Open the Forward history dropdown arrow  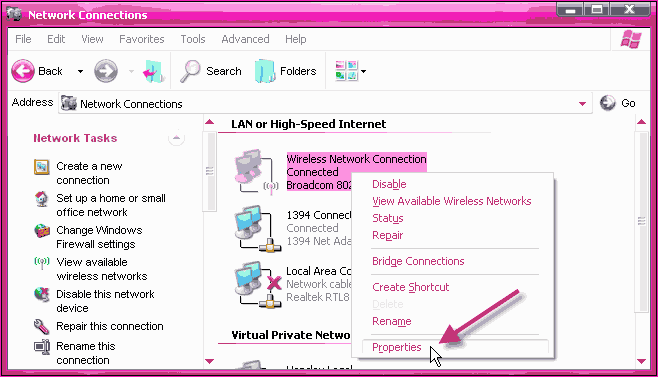coord(131,71)
